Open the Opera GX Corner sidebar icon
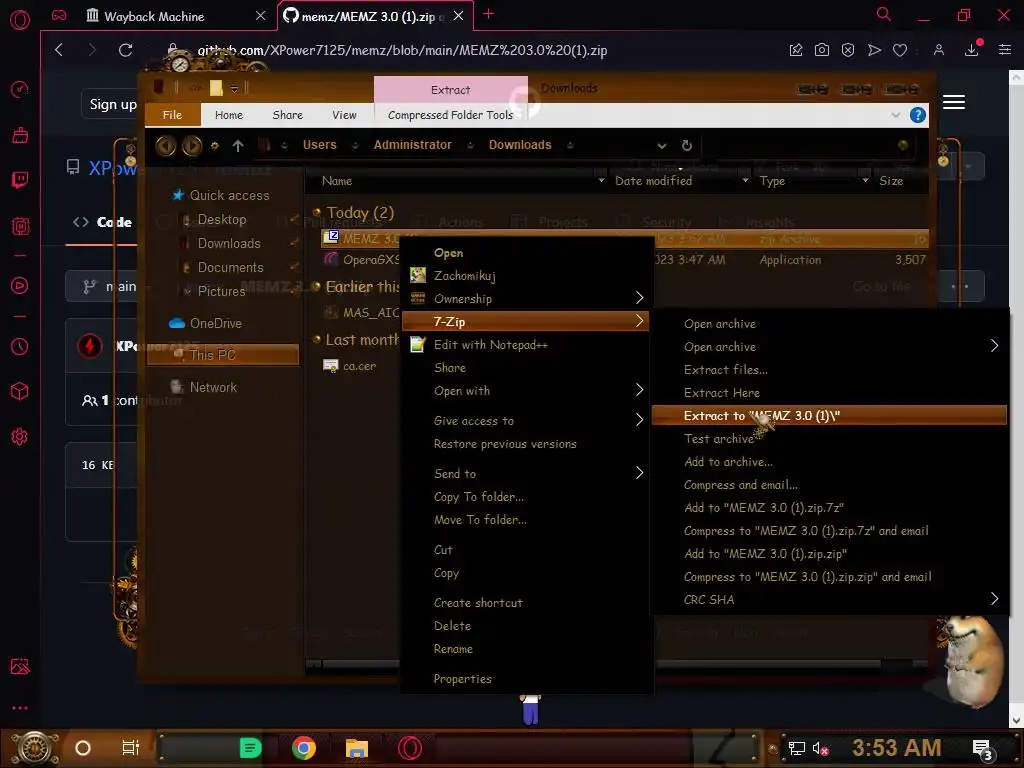 [x=59, y=15]
